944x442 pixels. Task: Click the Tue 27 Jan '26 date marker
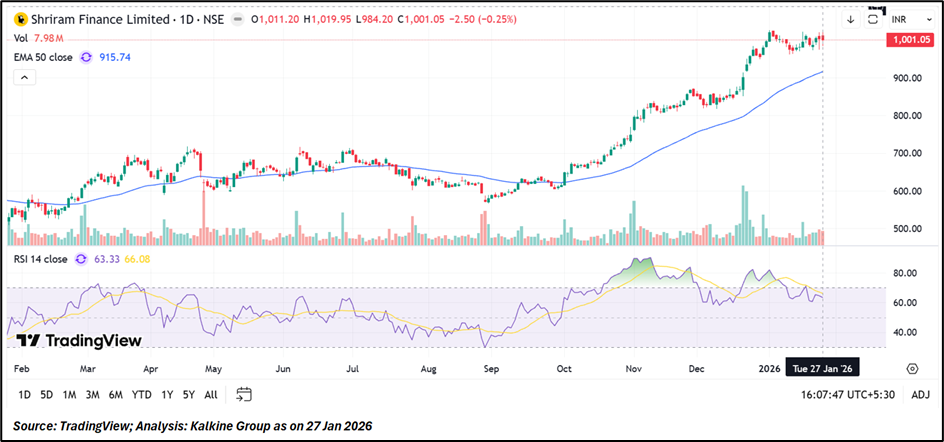pyautogui.click(x=822, y=368)
